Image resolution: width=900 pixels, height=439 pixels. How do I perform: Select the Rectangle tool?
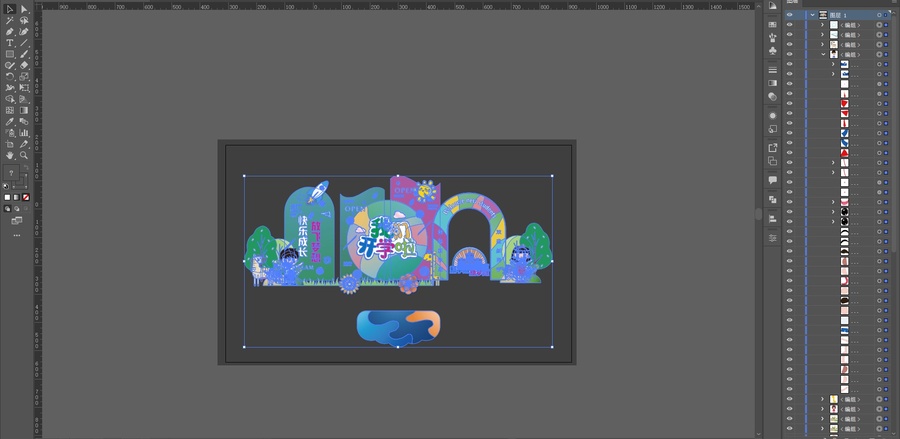tap(10, 54)
